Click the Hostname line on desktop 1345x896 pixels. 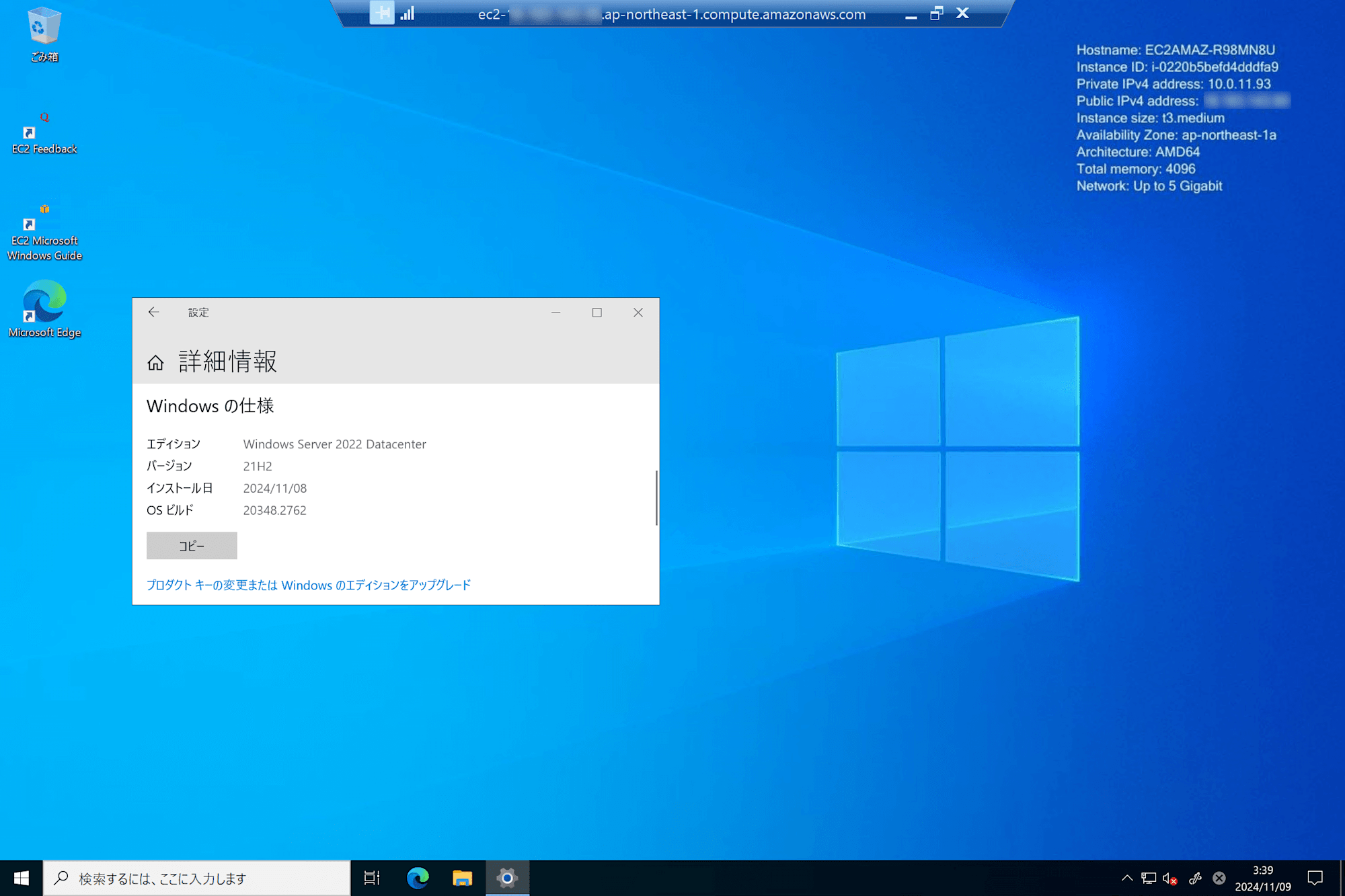pos(1176,50)
